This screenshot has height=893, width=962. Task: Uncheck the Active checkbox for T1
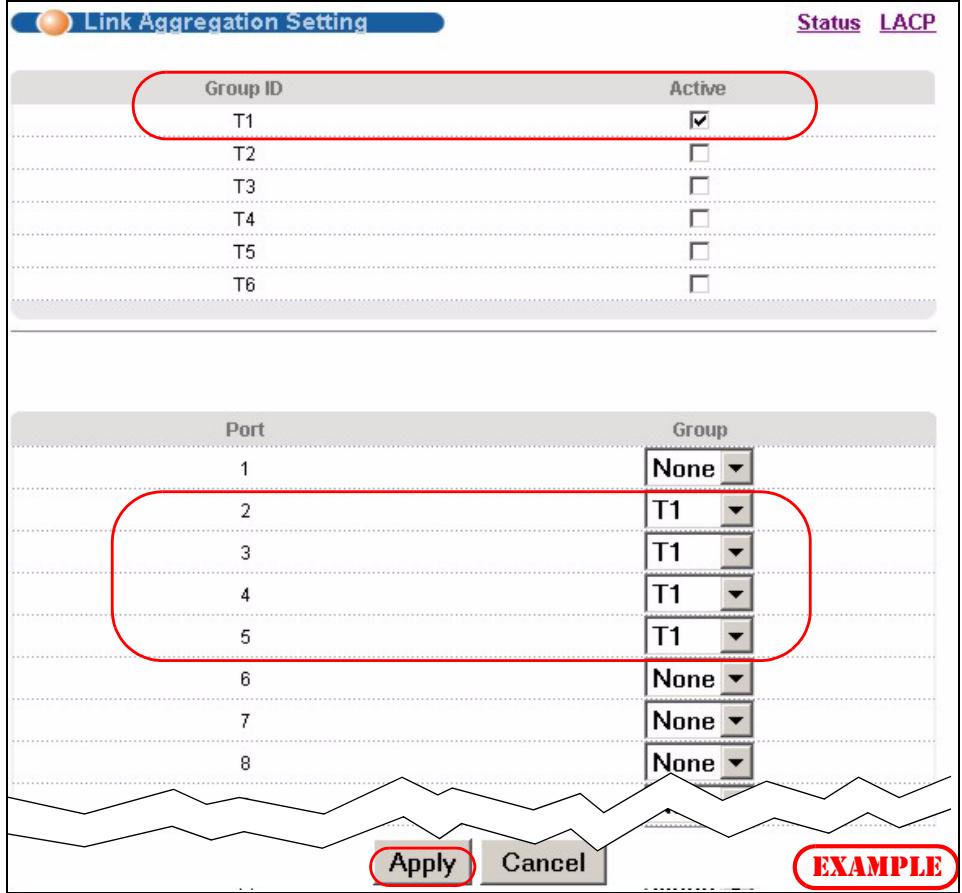699,120
